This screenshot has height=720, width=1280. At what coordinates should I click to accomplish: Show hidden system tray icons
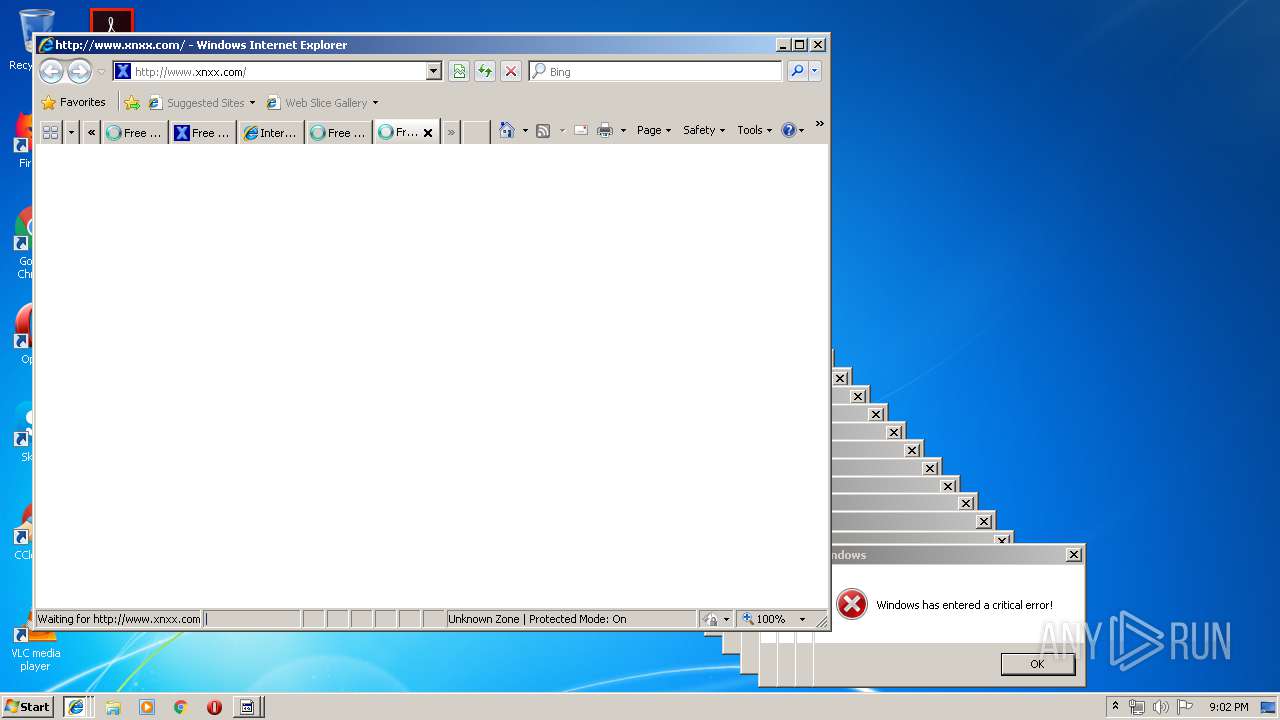1115,706
